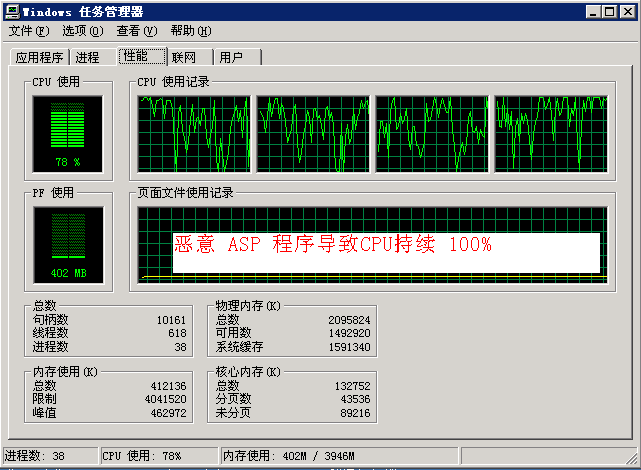The image size is (641, 470).
Task: Open the 查看 menu
Action: click(x=135, y=31)
